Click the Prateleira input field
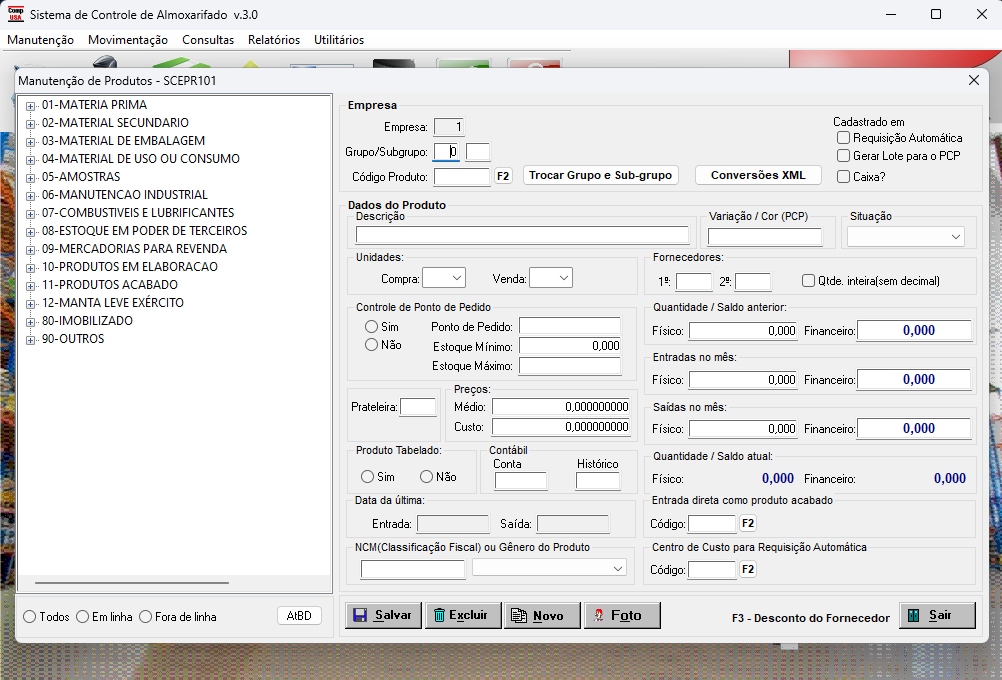1002x680 pixels. click(x=418, y=406)
